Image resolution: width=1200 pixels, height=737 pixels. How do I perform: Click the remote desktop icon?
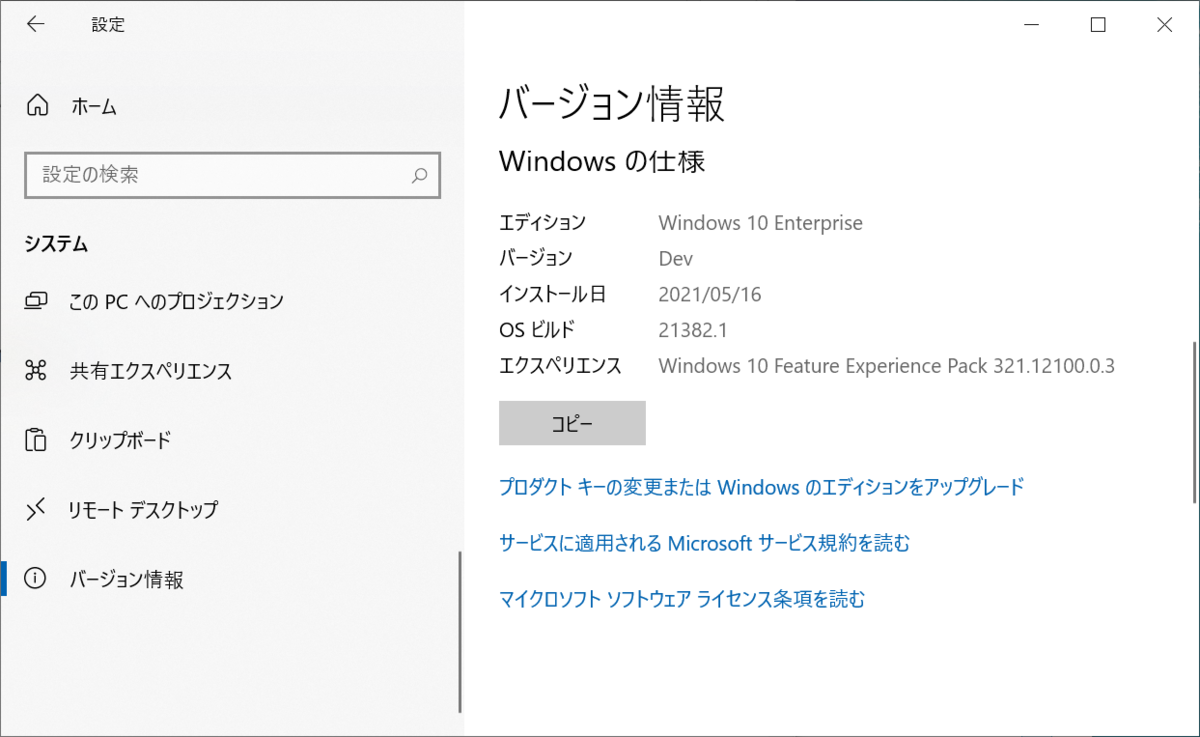pos(37,510)
